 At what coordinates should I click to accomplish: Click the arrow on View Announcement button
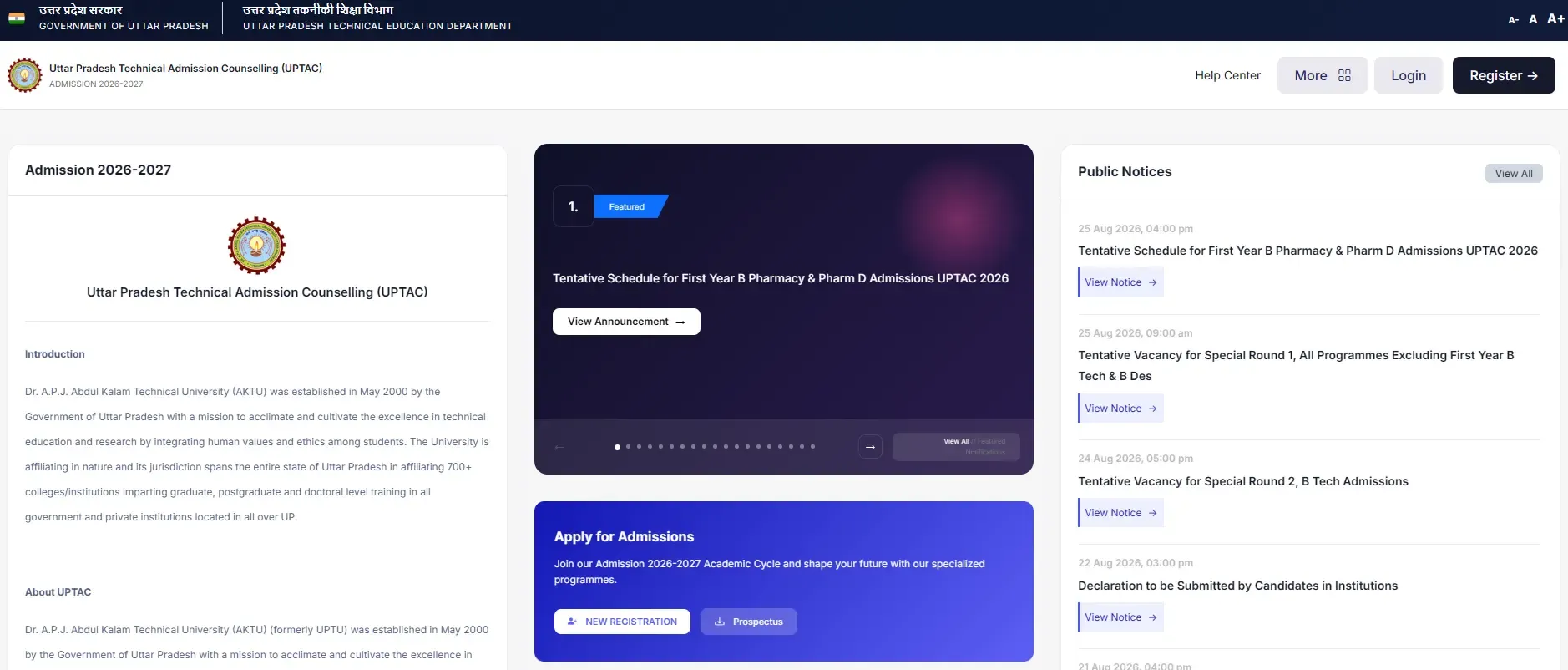(x=680, y=322)
